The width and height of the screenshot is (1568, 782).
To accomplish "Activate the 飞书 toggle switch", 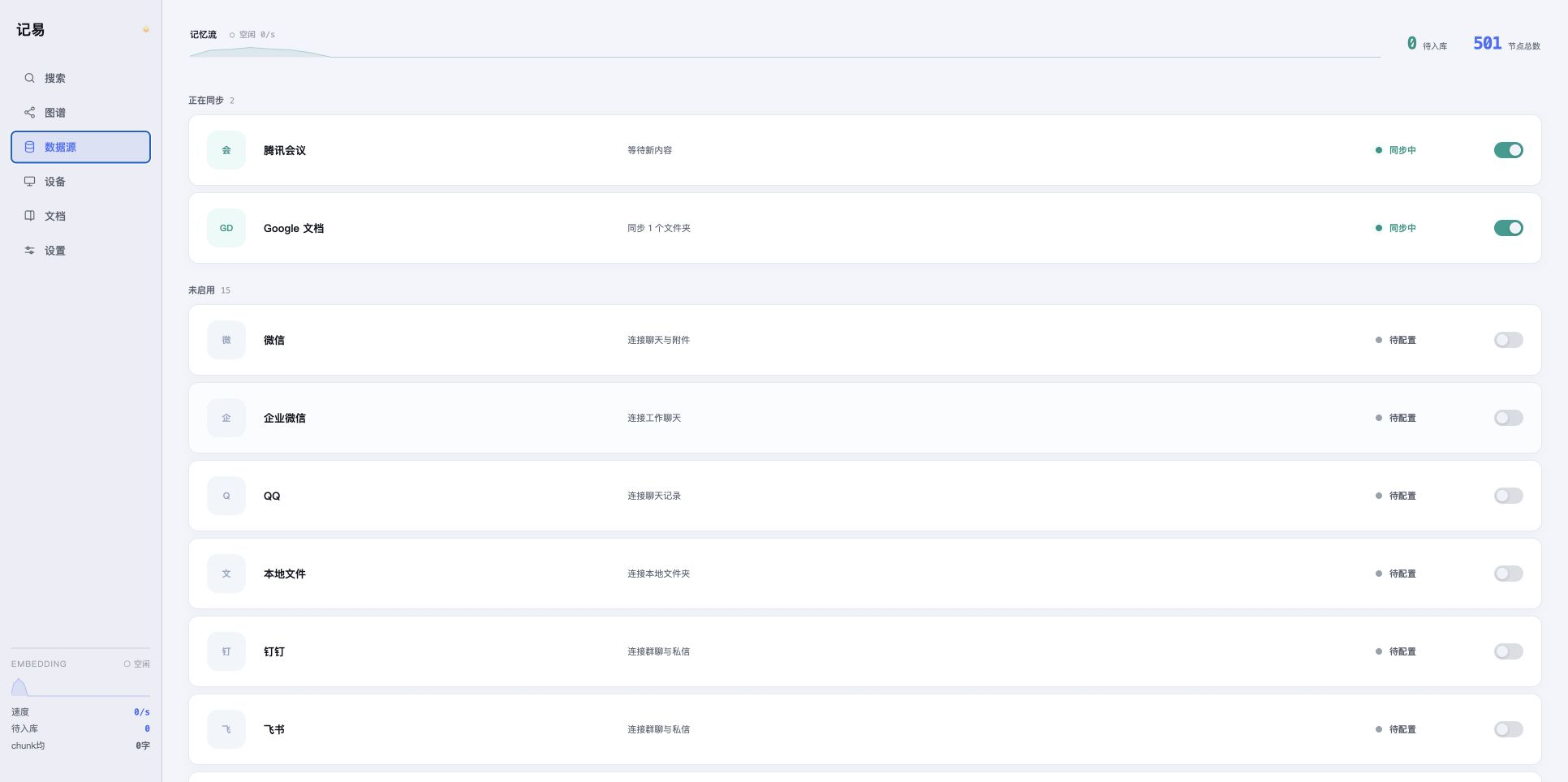I will pyautogui.click(x=1508, y=729).
